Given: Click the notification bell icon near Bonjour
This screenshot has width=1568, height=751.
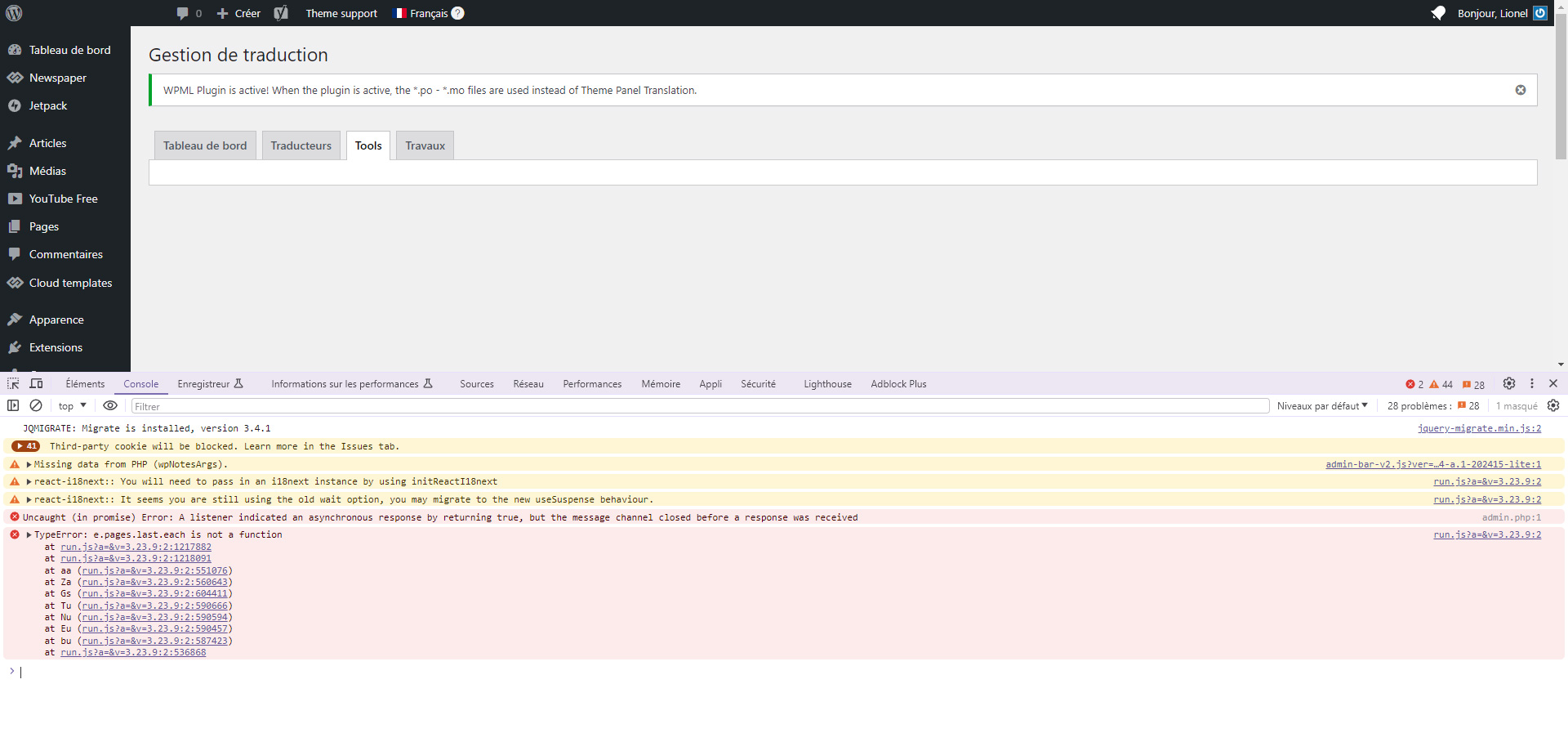Looking at the screenshot, I should click(x=1439, y=13).
